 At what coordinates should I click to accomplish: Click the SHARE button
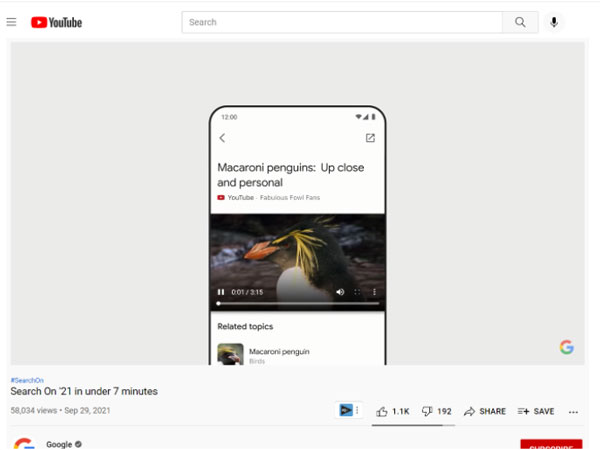click(x=484, y=412)
